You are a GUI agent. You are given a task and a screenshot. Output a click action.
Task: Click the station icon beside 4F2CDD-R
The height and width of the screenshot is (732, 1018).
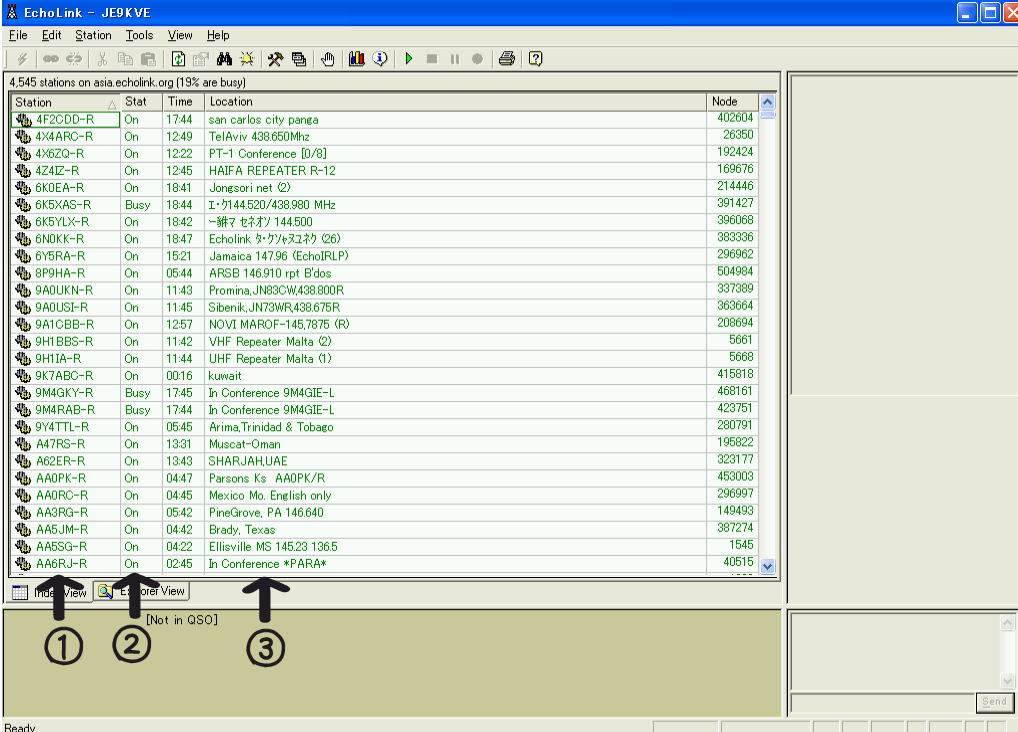23,120
